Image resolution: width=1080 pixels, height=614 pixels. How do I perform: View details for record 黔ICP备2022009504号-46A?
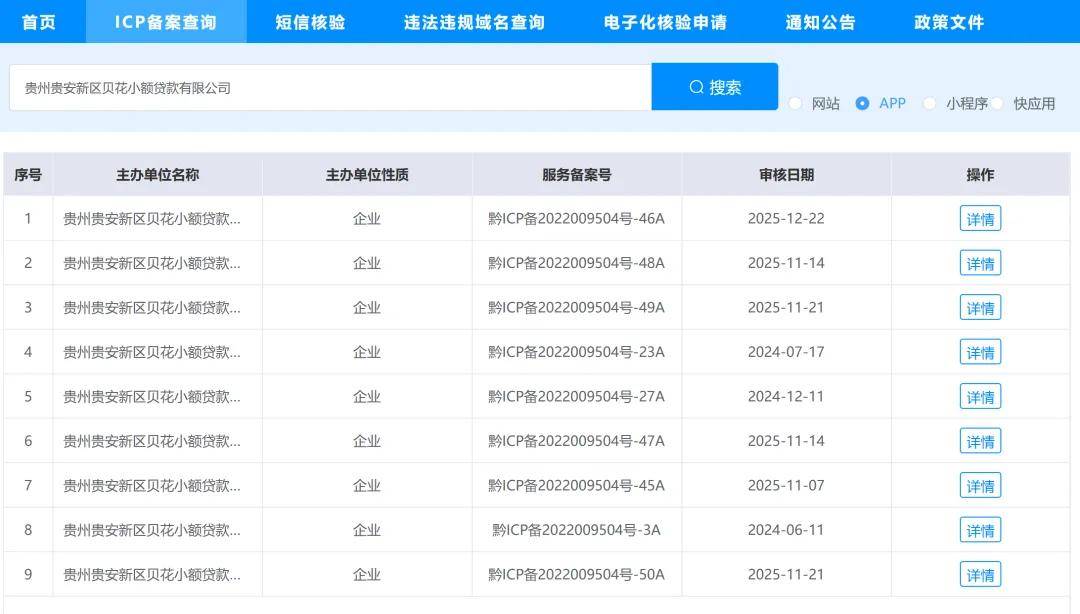(x=980, y=218)
